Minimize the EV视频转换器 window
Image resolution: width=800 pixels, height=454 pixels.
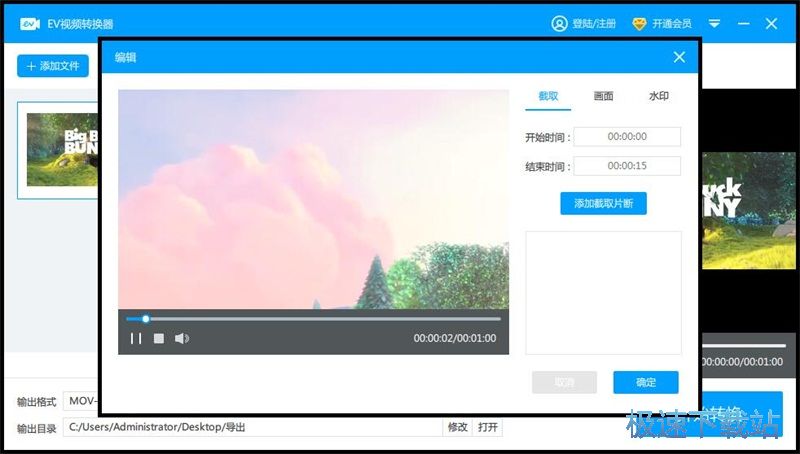[x=744, y=23]
